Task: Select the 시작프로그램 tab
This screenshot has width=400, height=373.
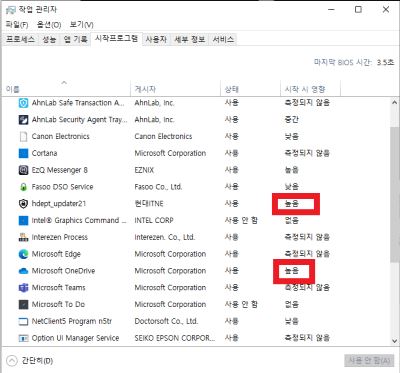Action: [x=116, y=38]
